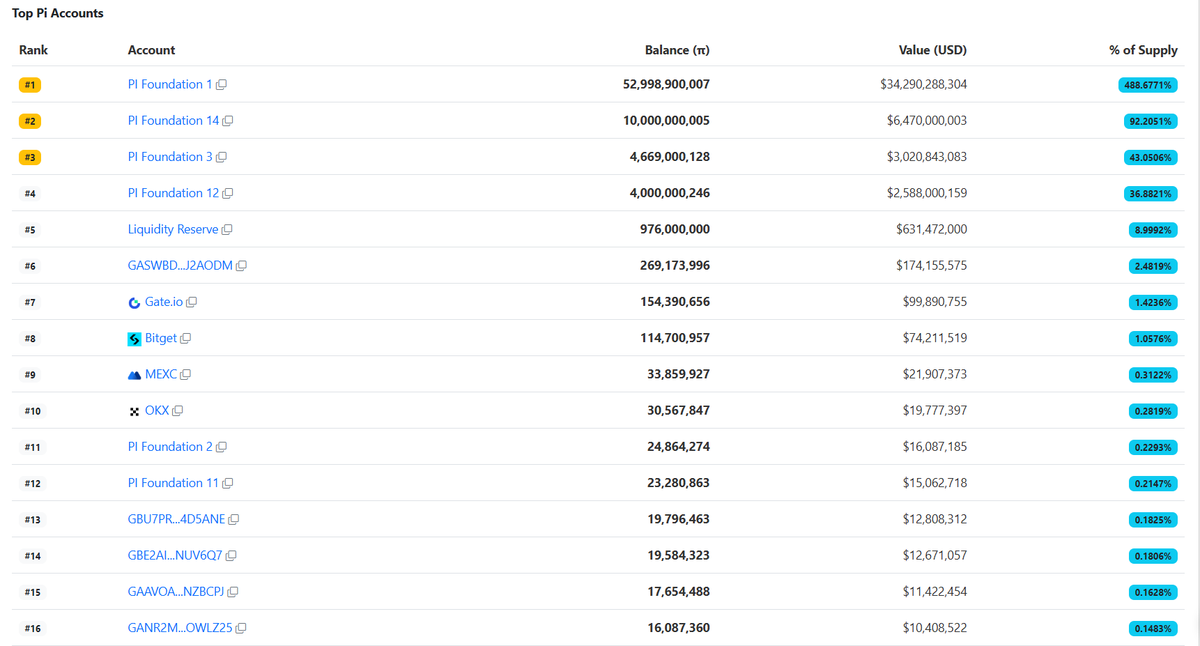Open PI Foundation 11 account link
Viewport: 1200px width, 646px height.
(173, 483)
